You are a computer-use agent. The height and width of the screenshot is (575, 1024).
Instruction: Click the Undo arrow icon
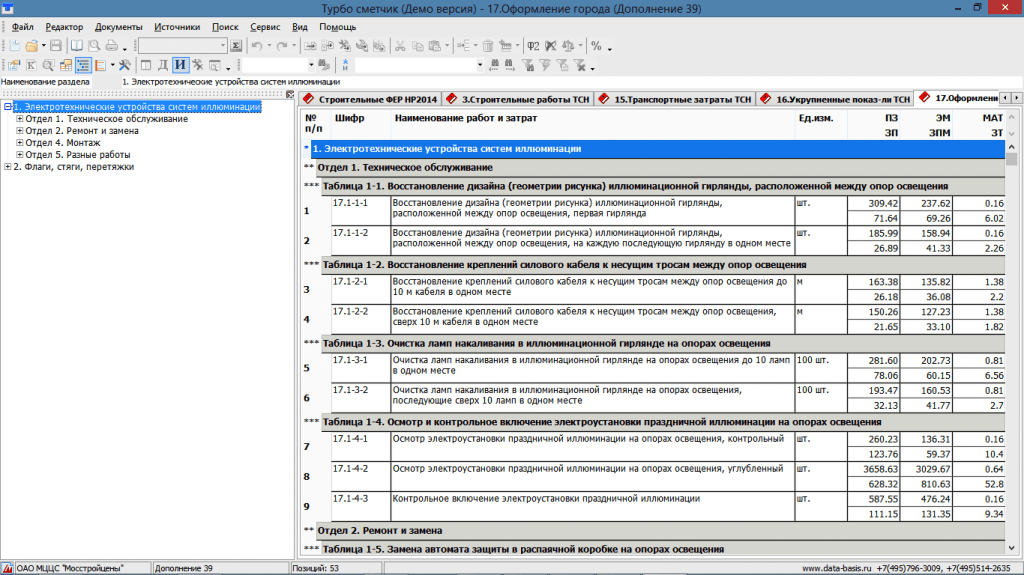[257, 46]
